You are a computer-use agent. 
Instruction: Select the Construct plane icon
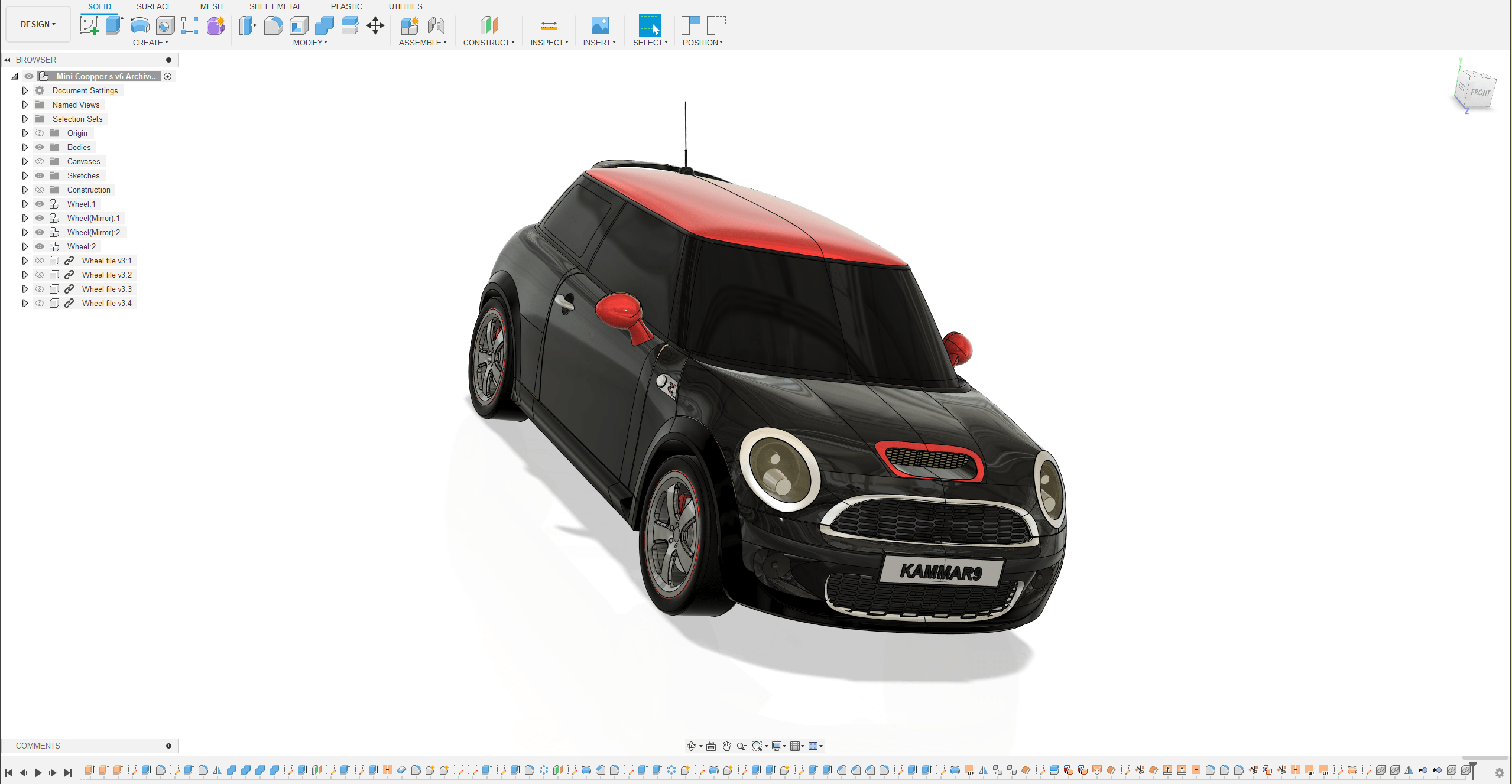(489, 25)
